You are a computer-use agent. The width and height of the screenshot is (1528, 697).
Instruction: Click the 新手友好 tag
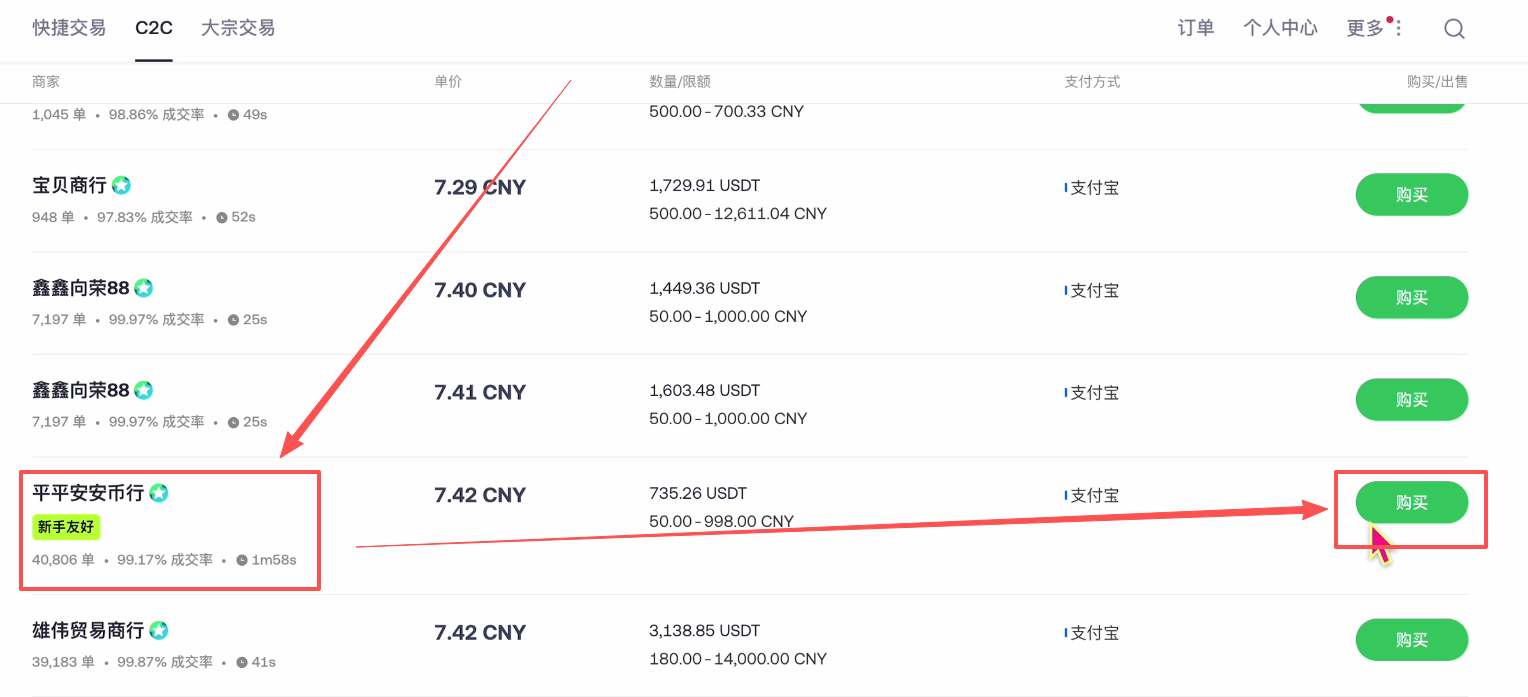coord(67,527)
